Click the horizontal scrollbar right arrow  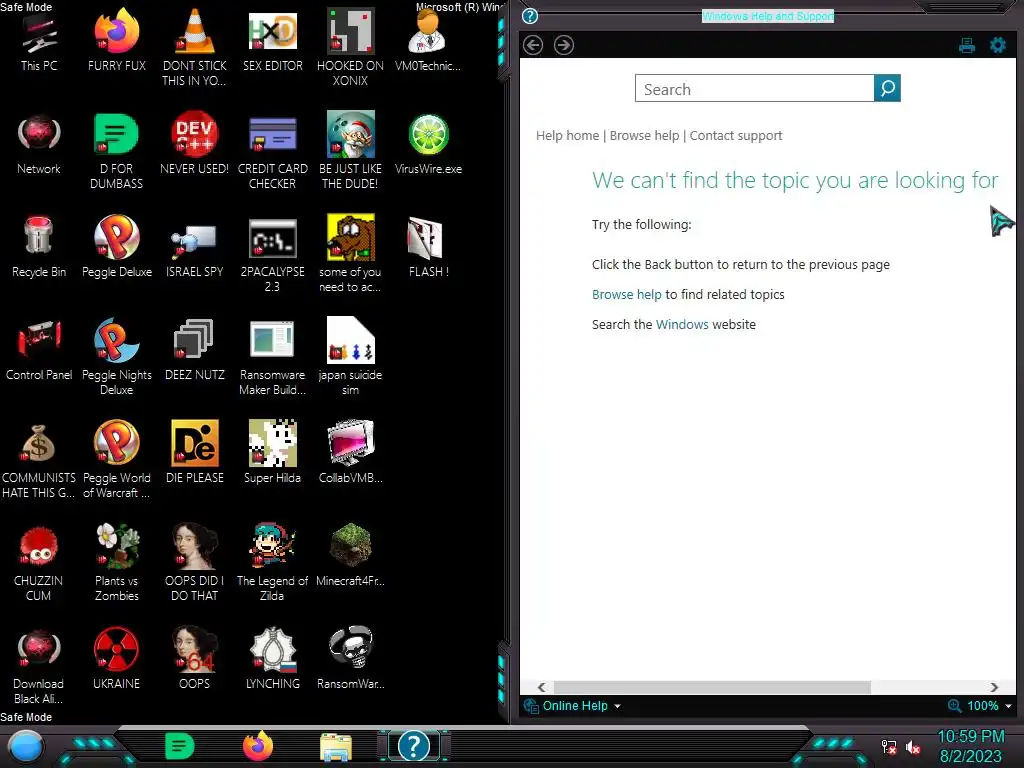tap(994, 687)
